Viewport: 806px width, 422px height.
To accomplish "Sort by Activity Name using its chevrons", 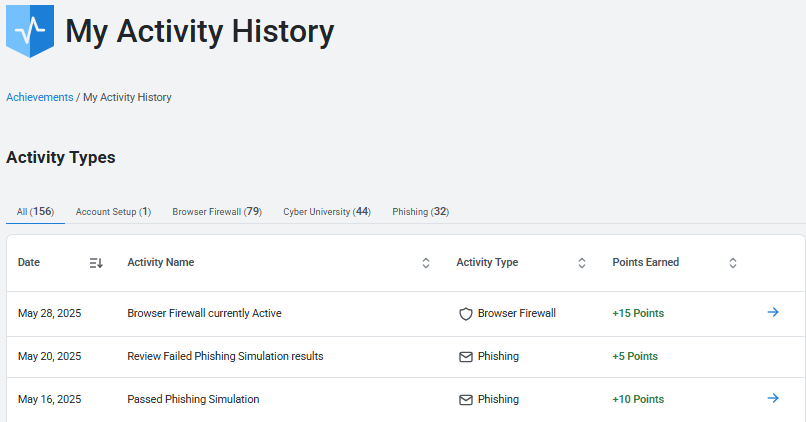I will pyautogui.click(x=426, y=263).
